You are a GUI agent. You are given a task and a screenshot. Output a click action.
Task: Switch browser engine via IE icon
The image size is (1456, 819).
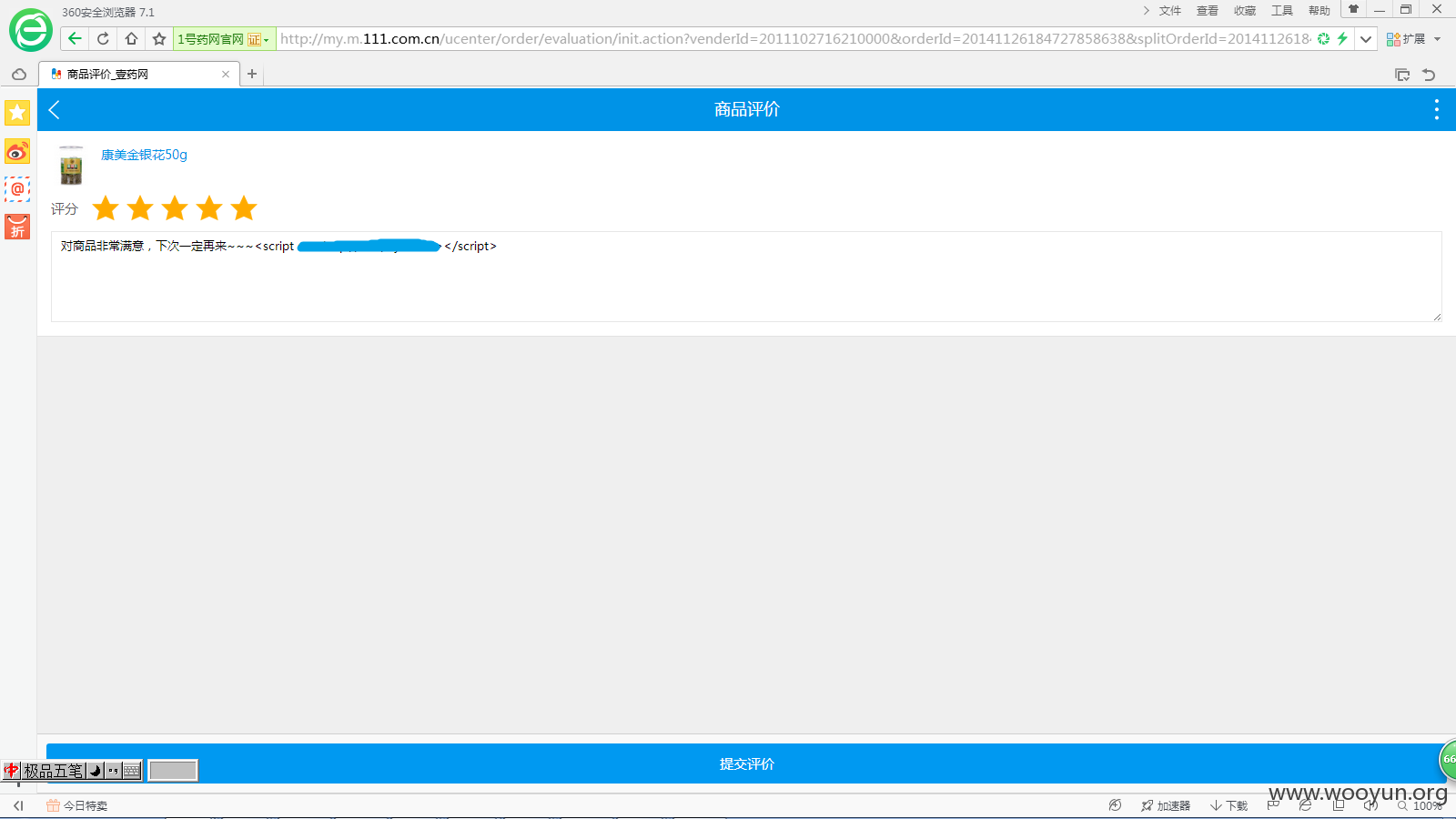coord(1305,805)
